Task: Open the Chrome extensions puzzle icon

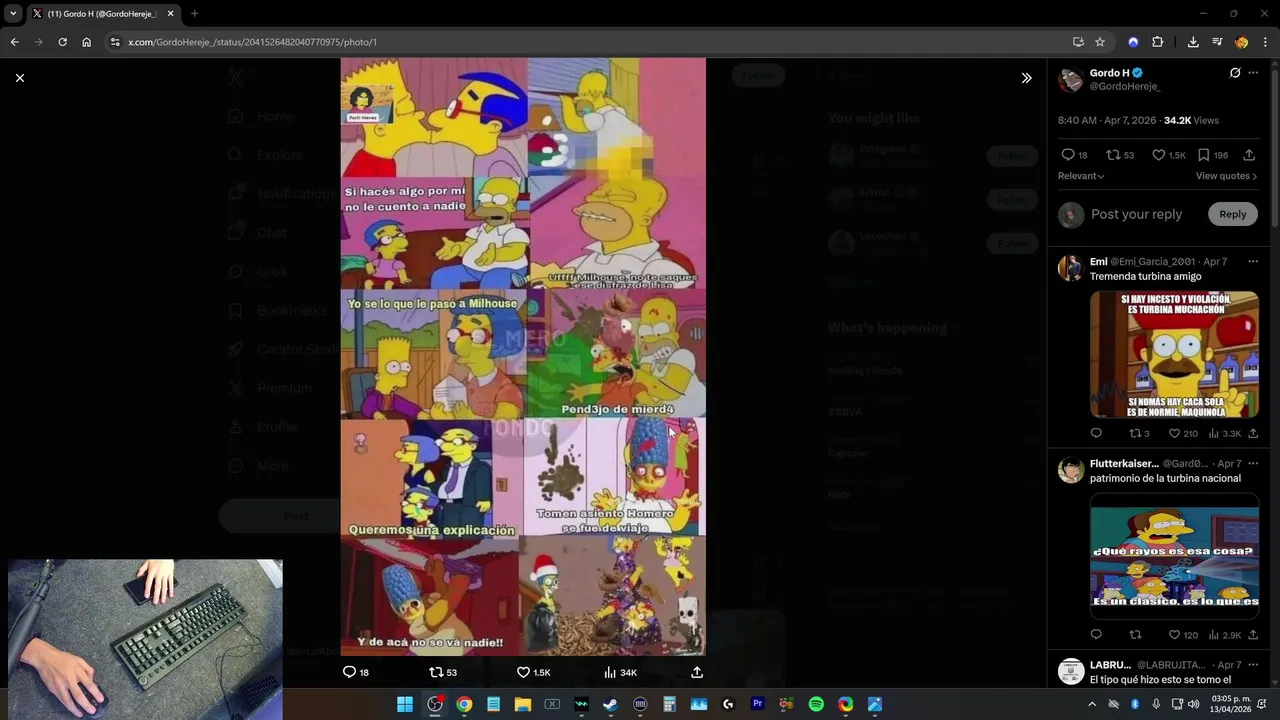Action: [x=1158, y=42]
